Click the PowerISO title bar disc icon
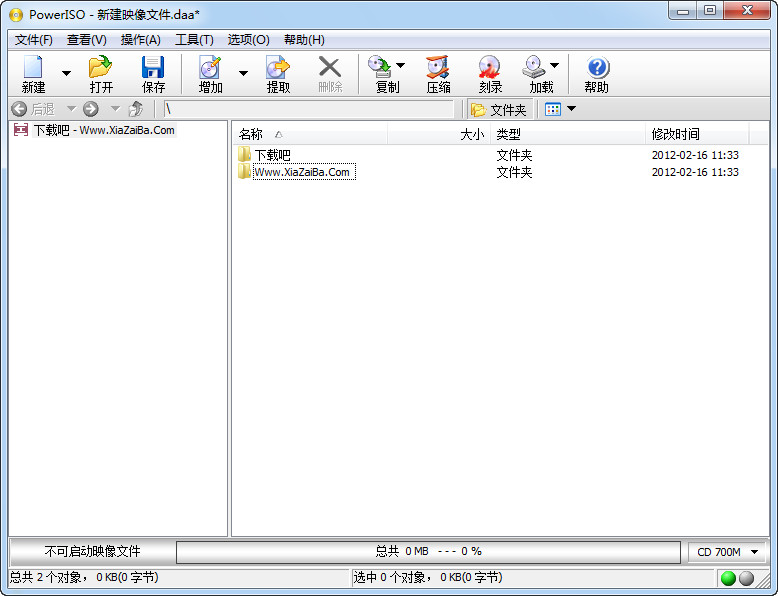This screenshot has width=778, height=596. click(x=16, y=15)
